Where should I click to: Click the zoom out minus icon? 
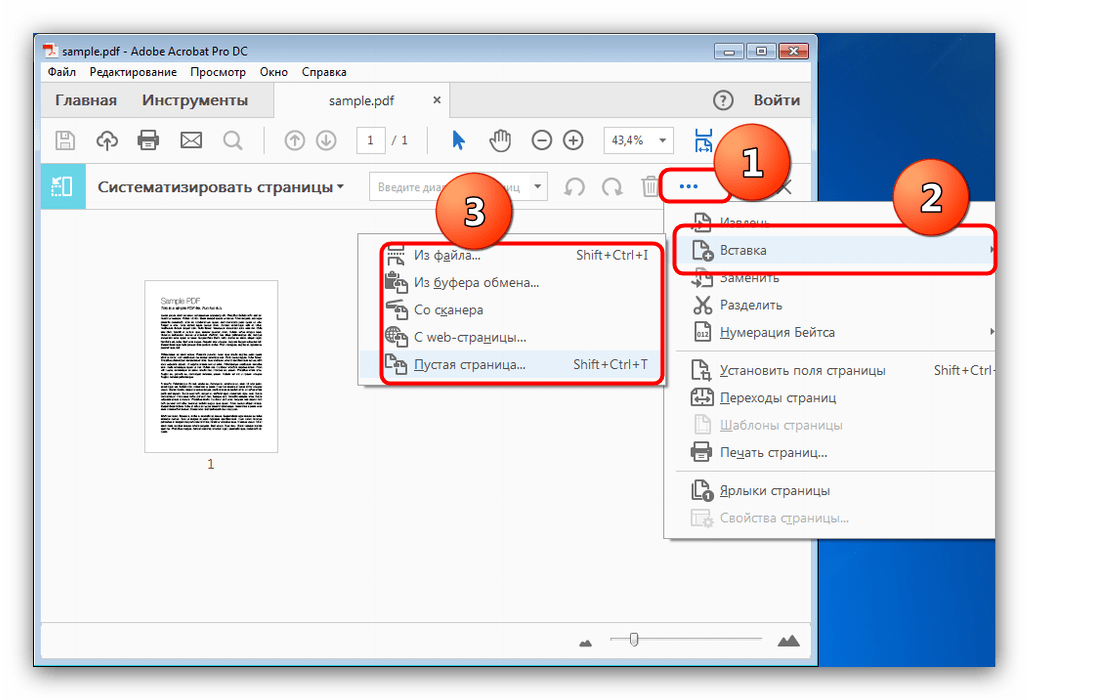541,140
